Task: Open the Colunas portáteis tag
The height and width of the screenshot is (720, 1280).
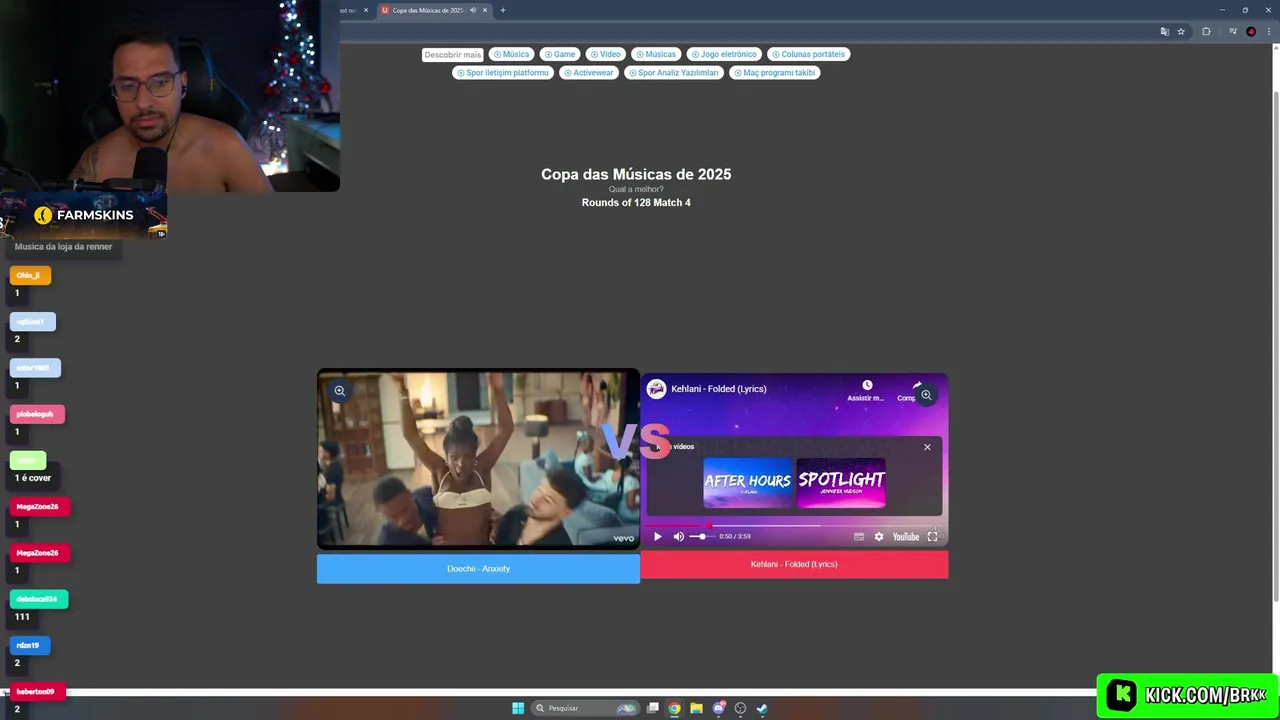Action: pyautogui.click(x=808, y=54)
